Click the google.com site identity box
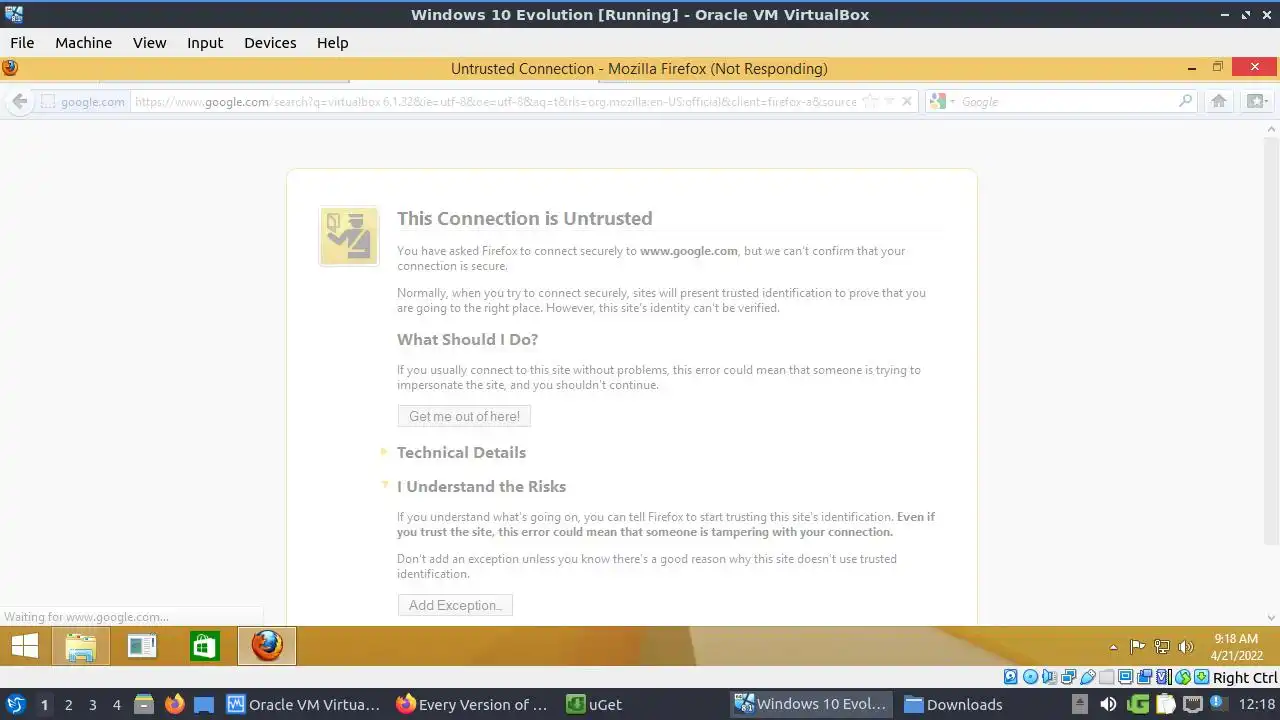The height and width of the screenshot is (720, 1280). click(x=82, y=101)
